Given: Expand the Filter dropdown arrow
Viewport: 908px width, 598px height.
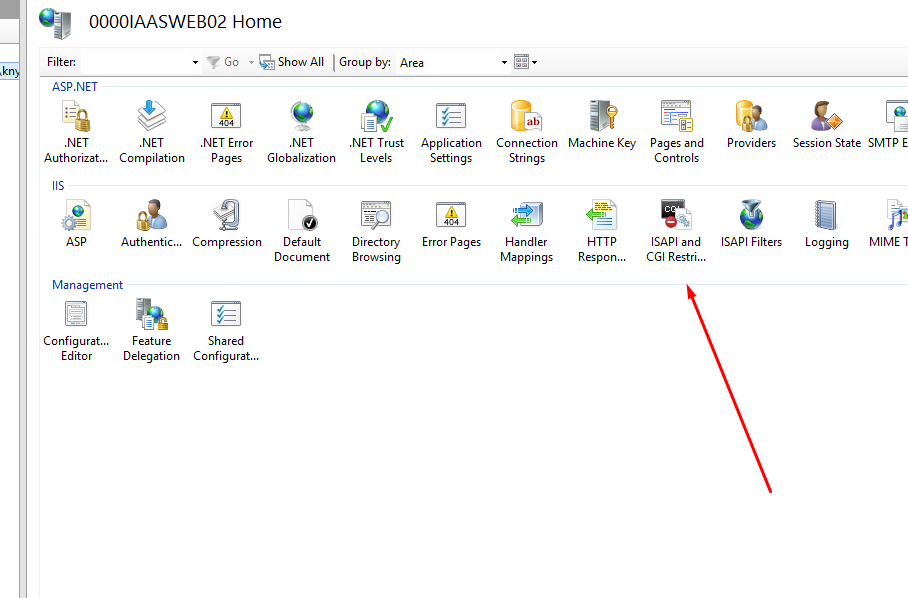Looking at the screenshot, I should [195, 62].
